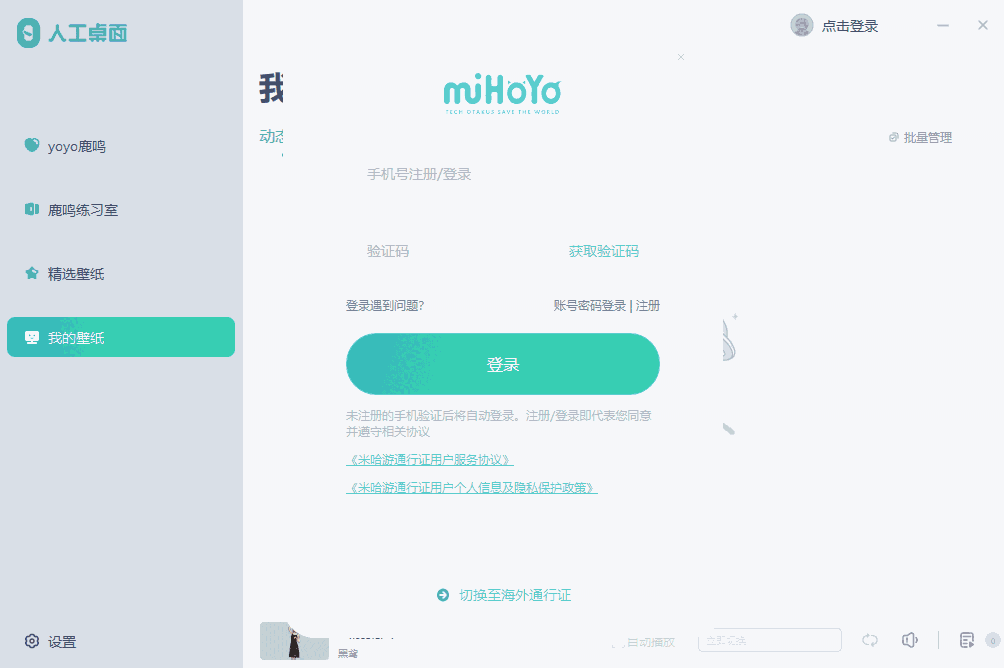
Task: Click the yoyo鹿鸣 heart icon
Action: click(31, 145)
